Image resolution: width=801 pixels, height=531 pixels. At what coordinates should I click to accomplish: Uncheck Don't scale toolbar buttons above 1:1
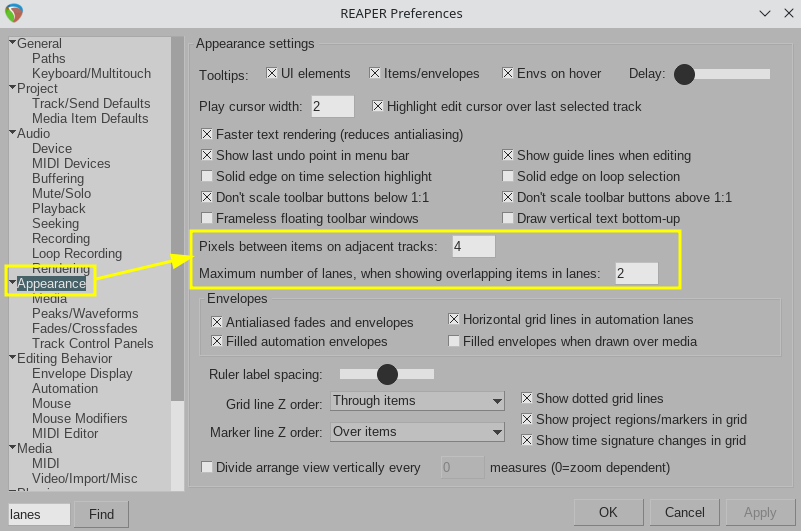(507, 197)
